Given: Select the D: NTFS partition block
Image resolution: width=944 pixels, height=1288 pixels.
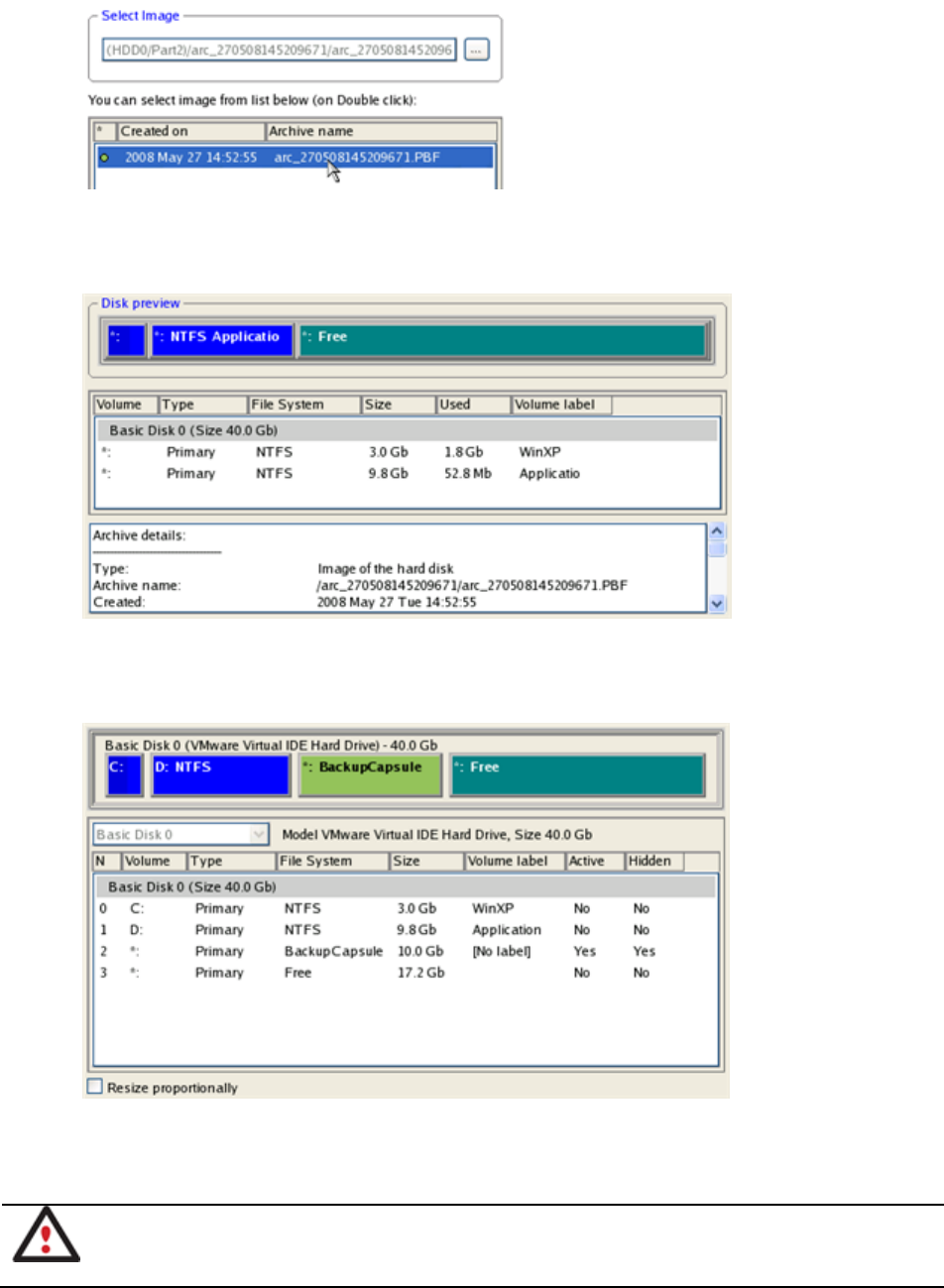Looking at the screenshot, I should tap(220, 775).
